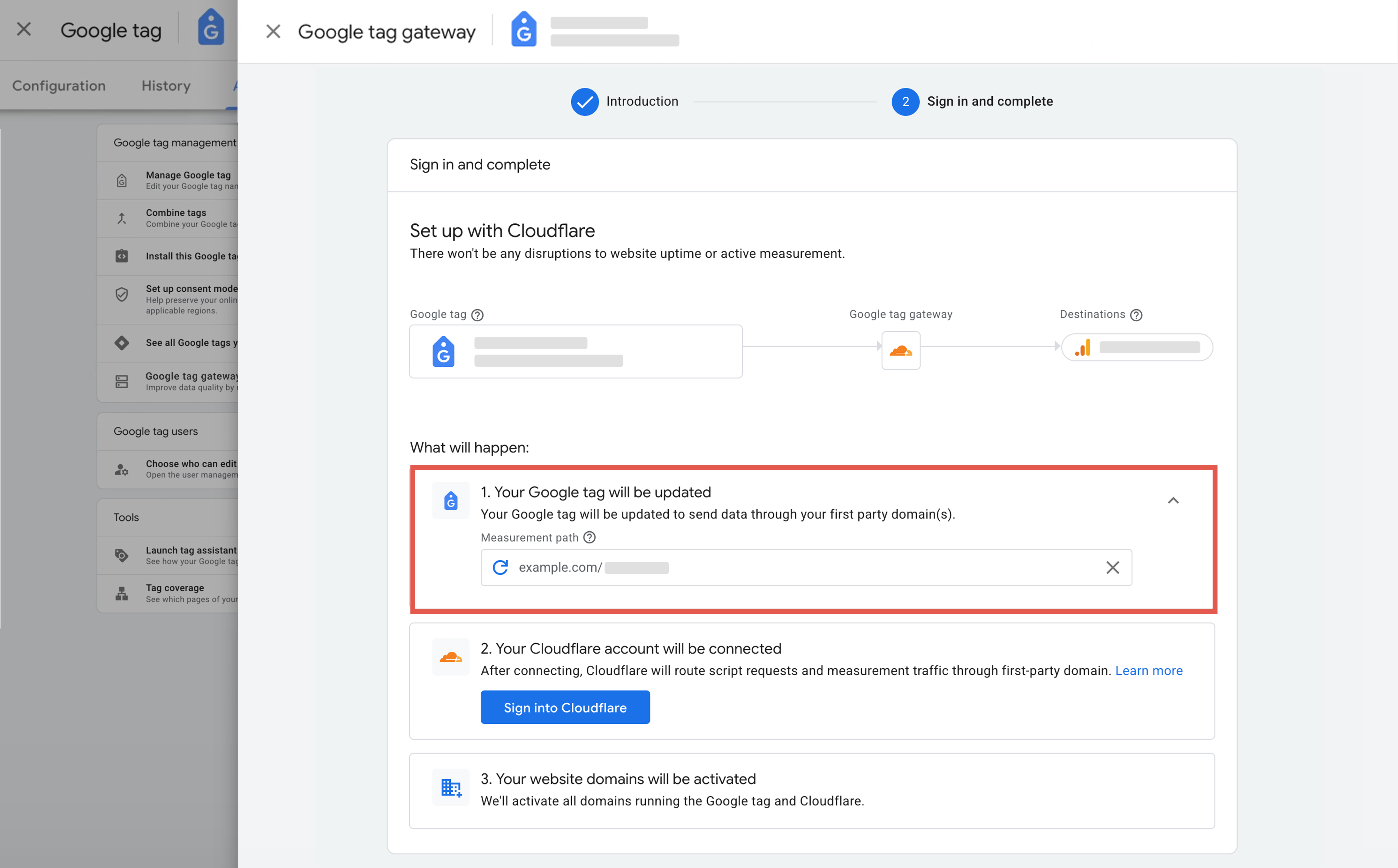Viewport: 1398px width, 868px height.
Task: Click the Google tag logo in background header
Action: point(211,27)
